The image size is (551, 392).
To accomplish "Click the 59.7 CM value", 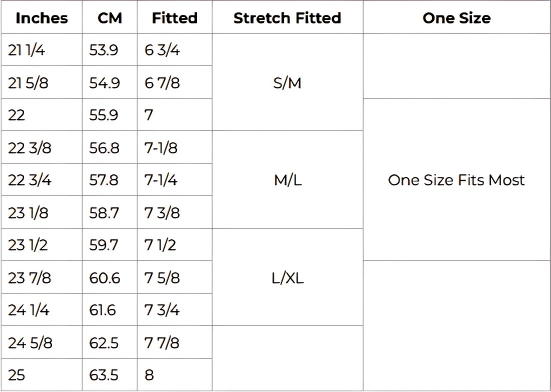I will (110, 245).
